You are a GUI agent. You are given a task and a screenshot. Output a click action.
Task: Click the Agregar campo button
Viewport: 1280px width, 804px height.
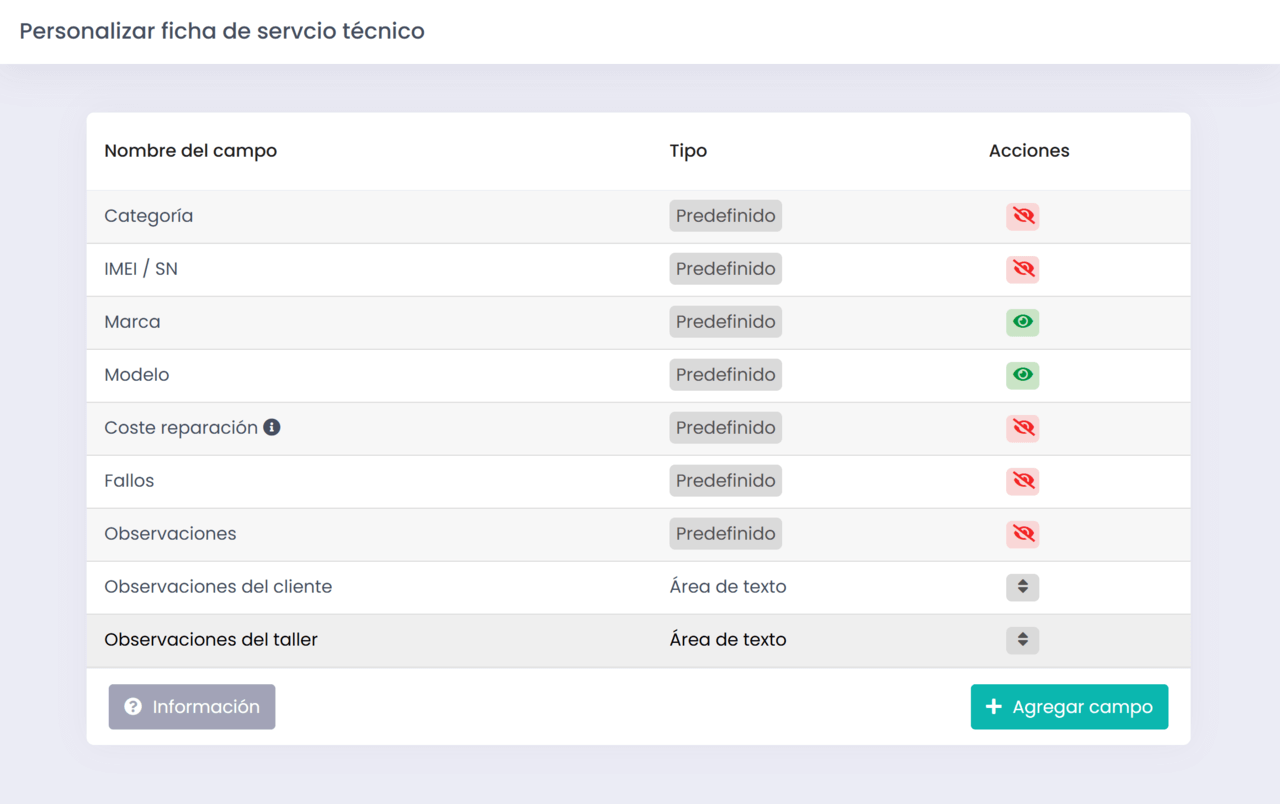coord(1069,707)
